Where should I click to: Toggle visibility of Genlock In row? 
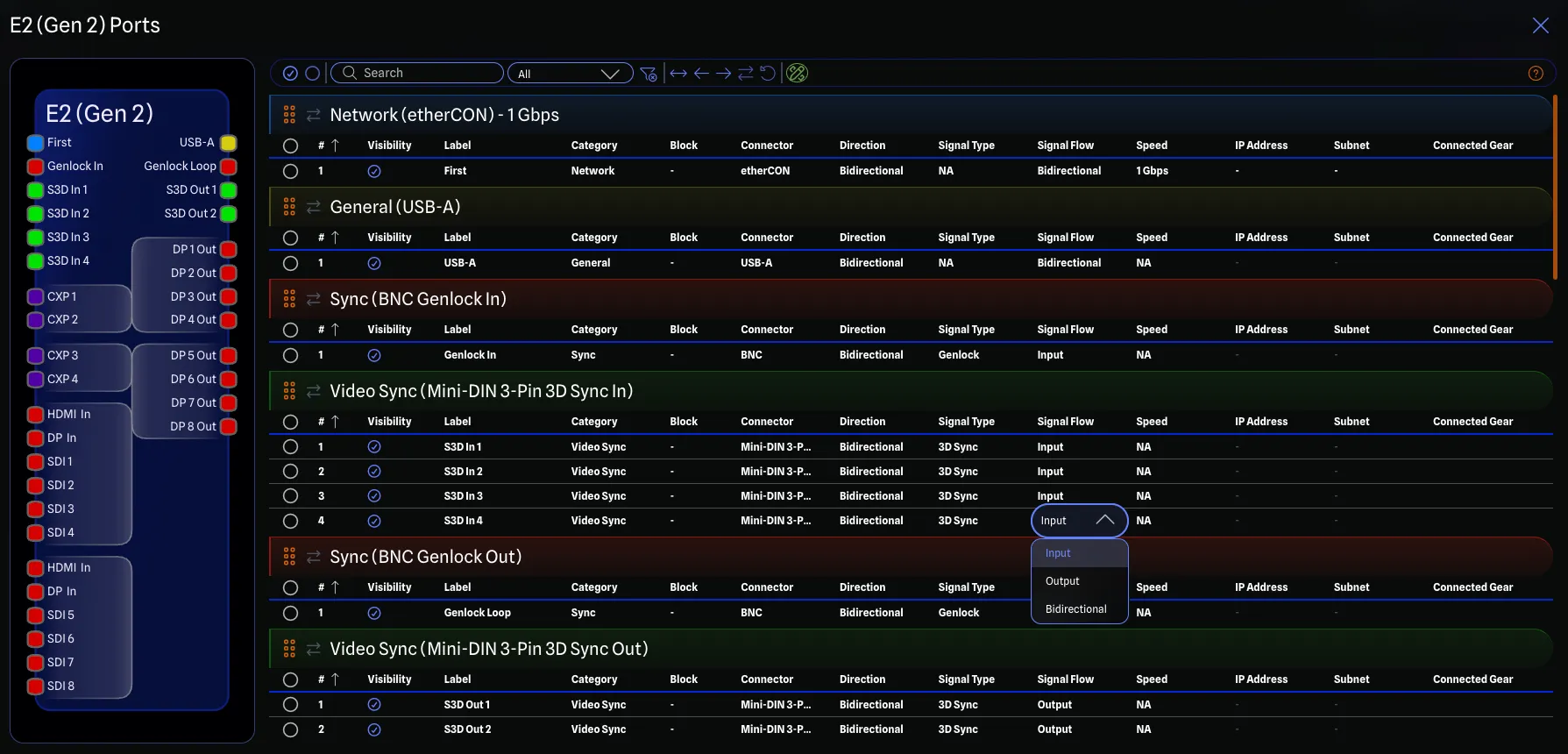(x=374, y=355)
